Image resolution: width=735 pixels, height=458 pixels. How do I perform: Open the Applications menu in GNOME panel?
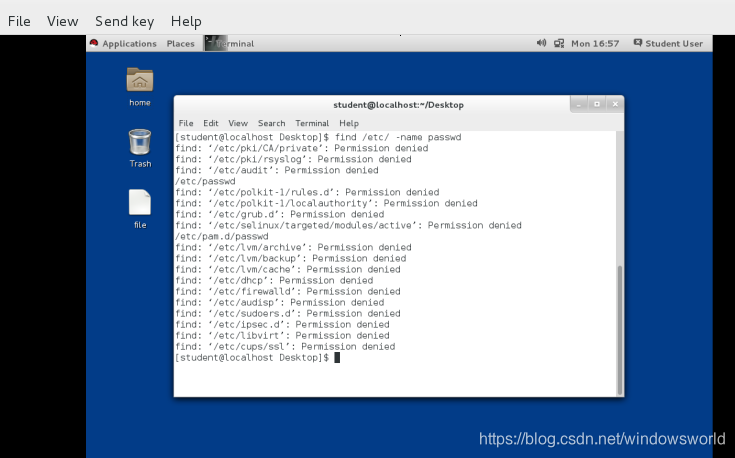pos(129,44)
